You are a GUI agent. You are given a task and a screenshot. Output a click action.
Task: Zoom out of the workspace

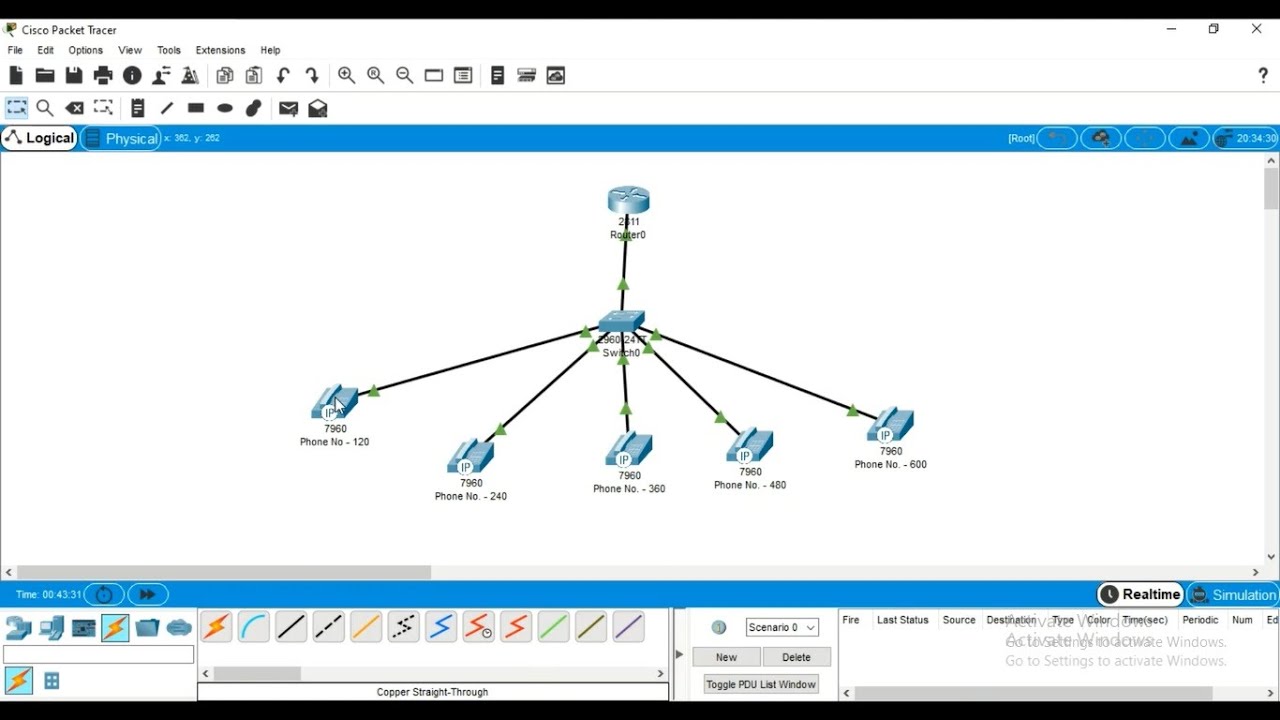(405, 76)
